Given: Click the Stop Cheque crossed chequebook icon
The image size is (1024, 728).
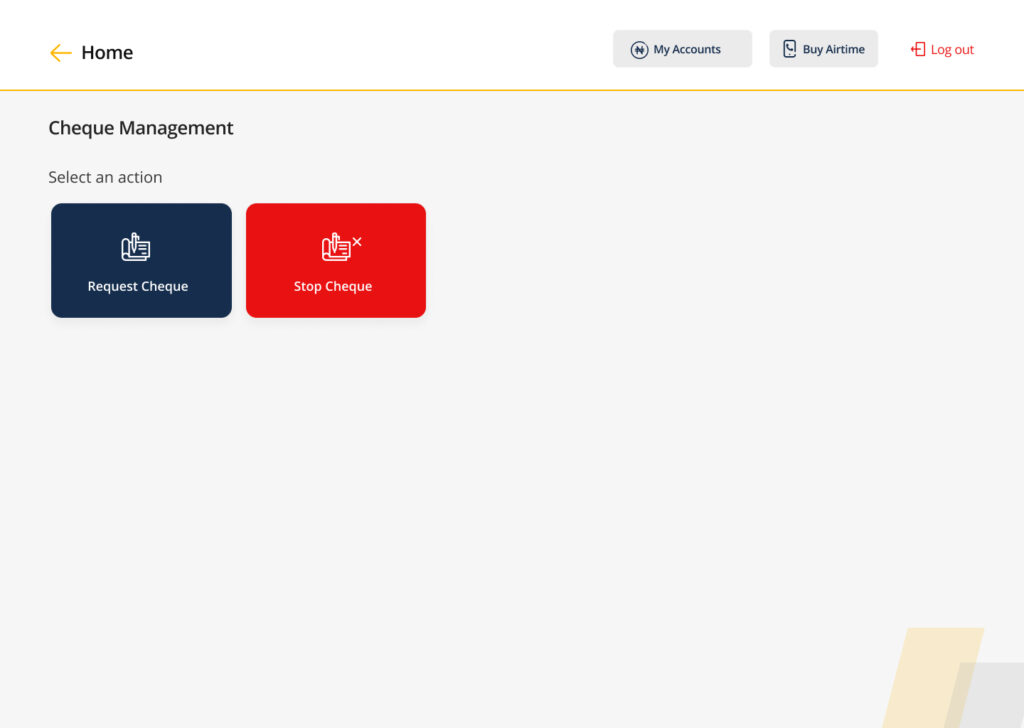Looking at the screenshot, I should [x=341, y=247].
